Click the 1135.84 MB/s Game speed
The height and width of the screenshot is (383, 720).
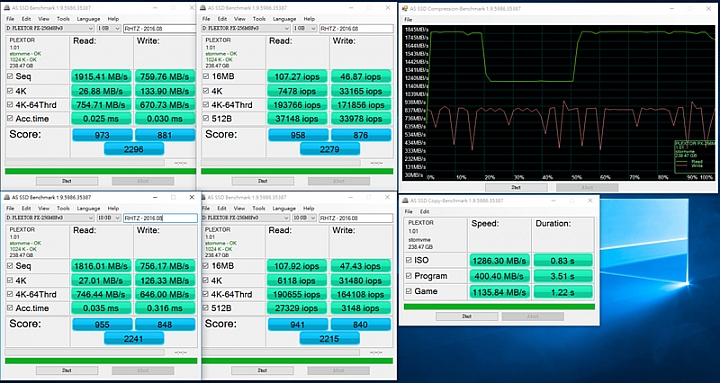click(x=500, y=291)
